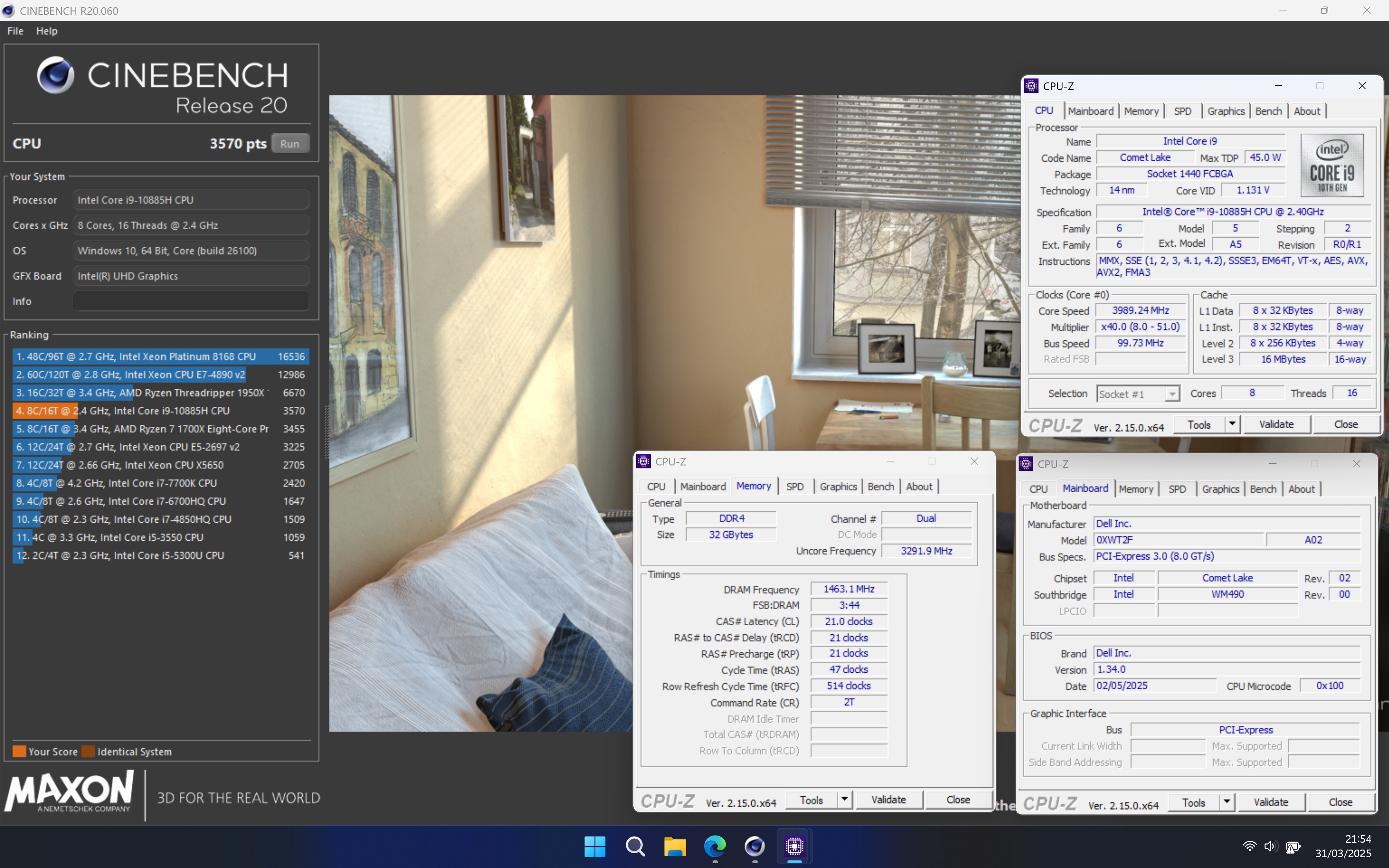
Task: Expand Tools dropdown arrow in top CPU-Z window
Action: tap(1232, 425)
